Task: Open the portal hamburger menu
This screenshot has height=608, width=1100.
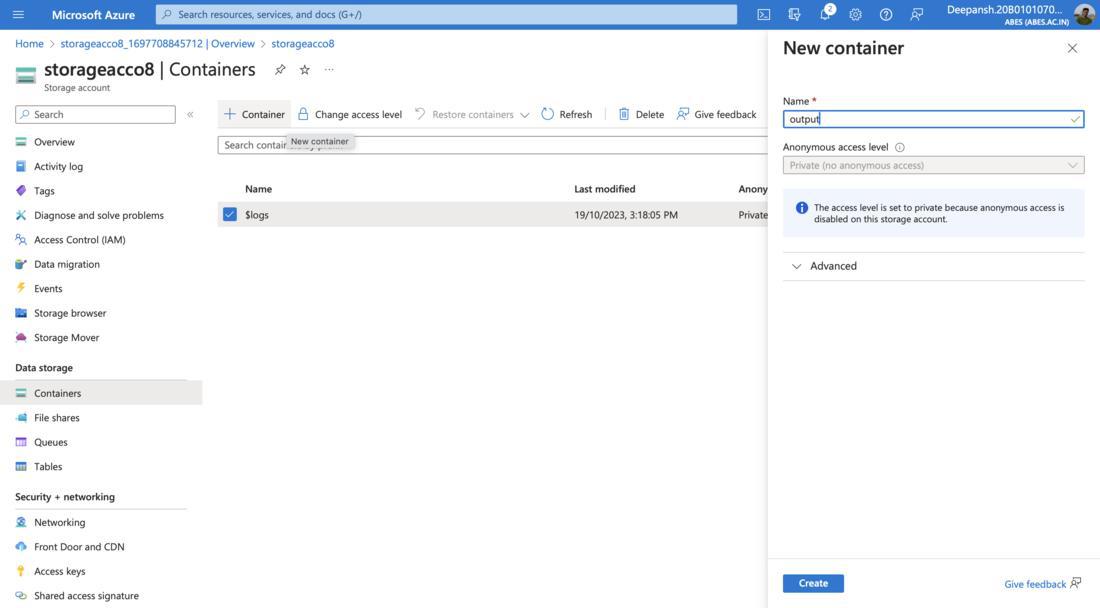Action: point(18,14)
